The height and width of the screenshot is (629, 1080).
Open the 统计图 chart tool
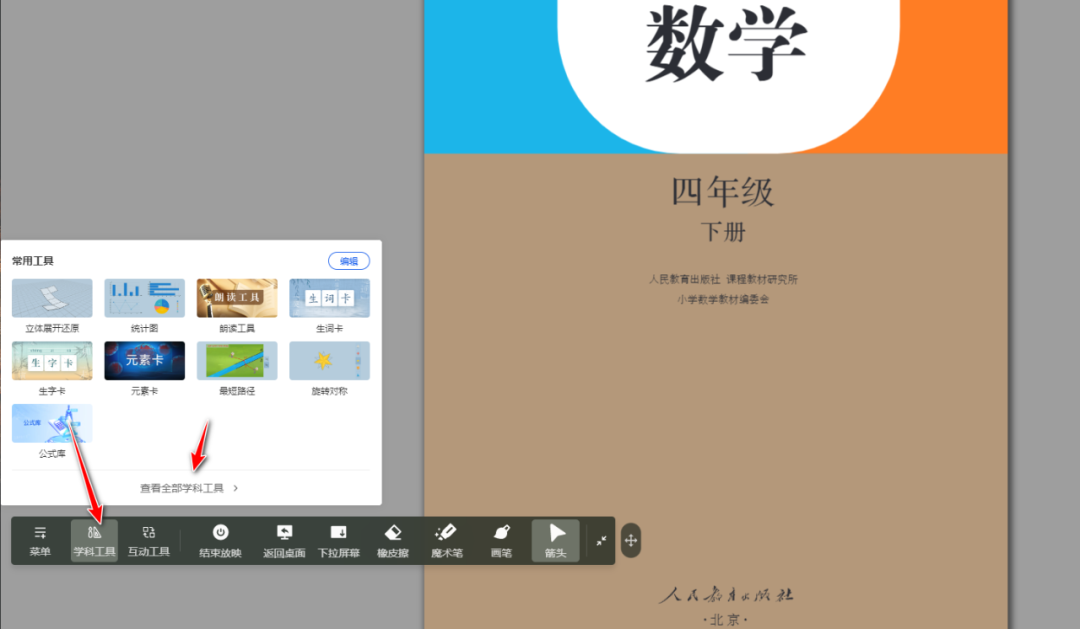145,306
